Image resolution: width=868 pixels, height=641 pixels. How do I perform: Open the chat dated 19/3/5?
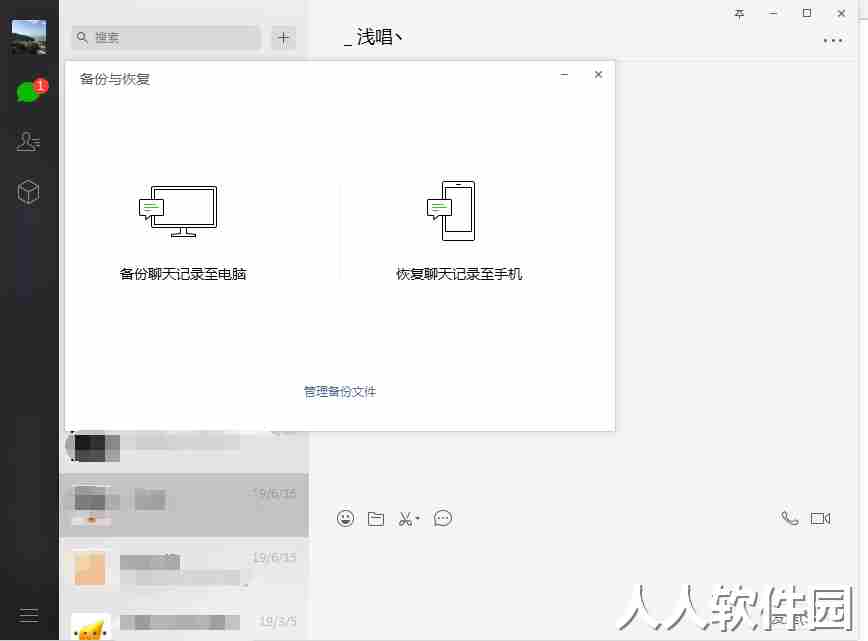coord(184,621)
